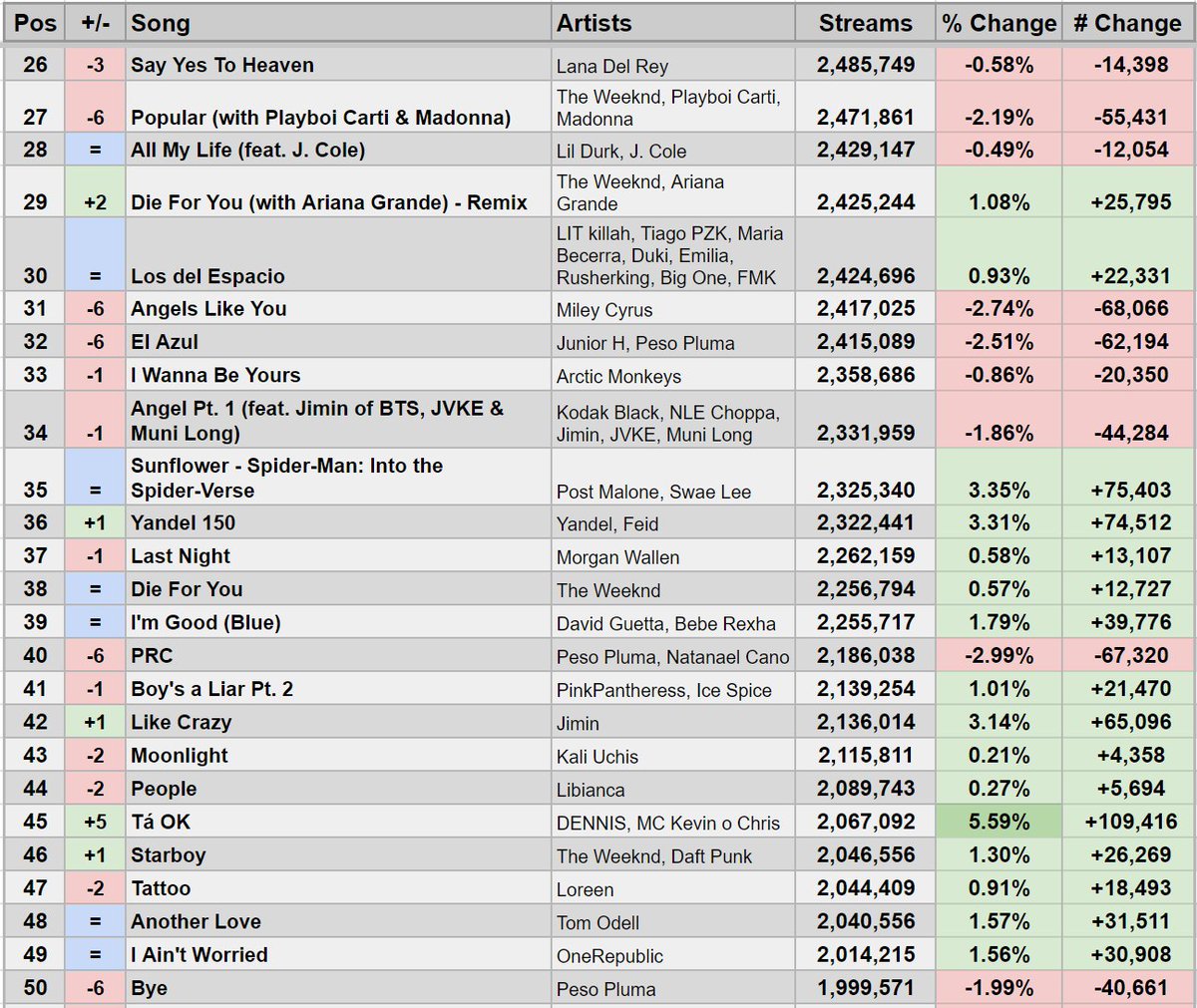Click streams value 1,999,571

866,988
